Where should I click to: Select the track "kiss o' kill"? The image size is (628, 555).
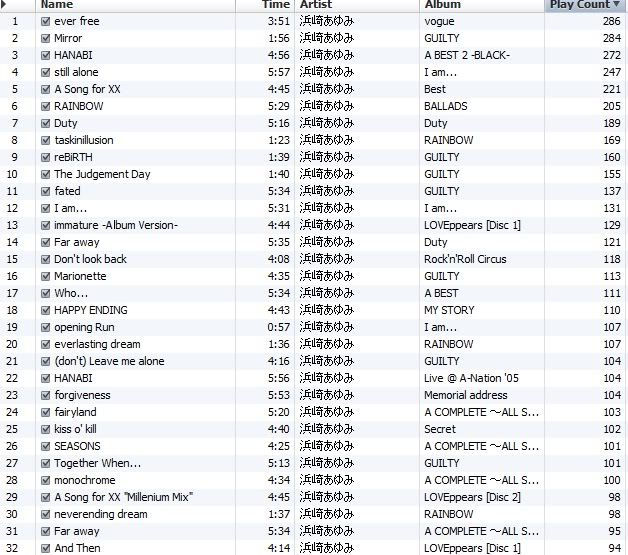pyautogui.click(x=75, y=429)
